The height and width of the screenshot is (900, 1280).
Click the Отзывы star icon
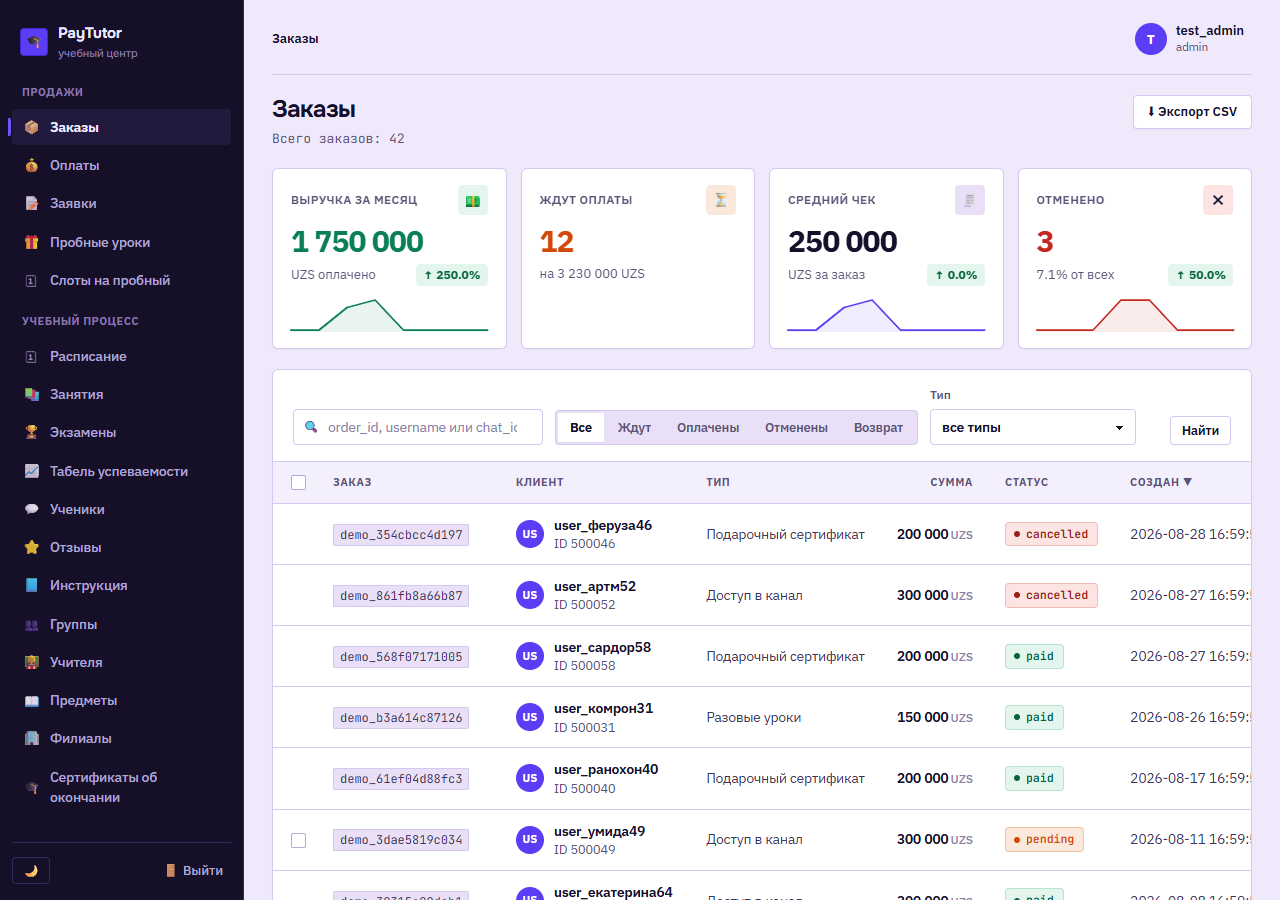[x=31, y=547]
